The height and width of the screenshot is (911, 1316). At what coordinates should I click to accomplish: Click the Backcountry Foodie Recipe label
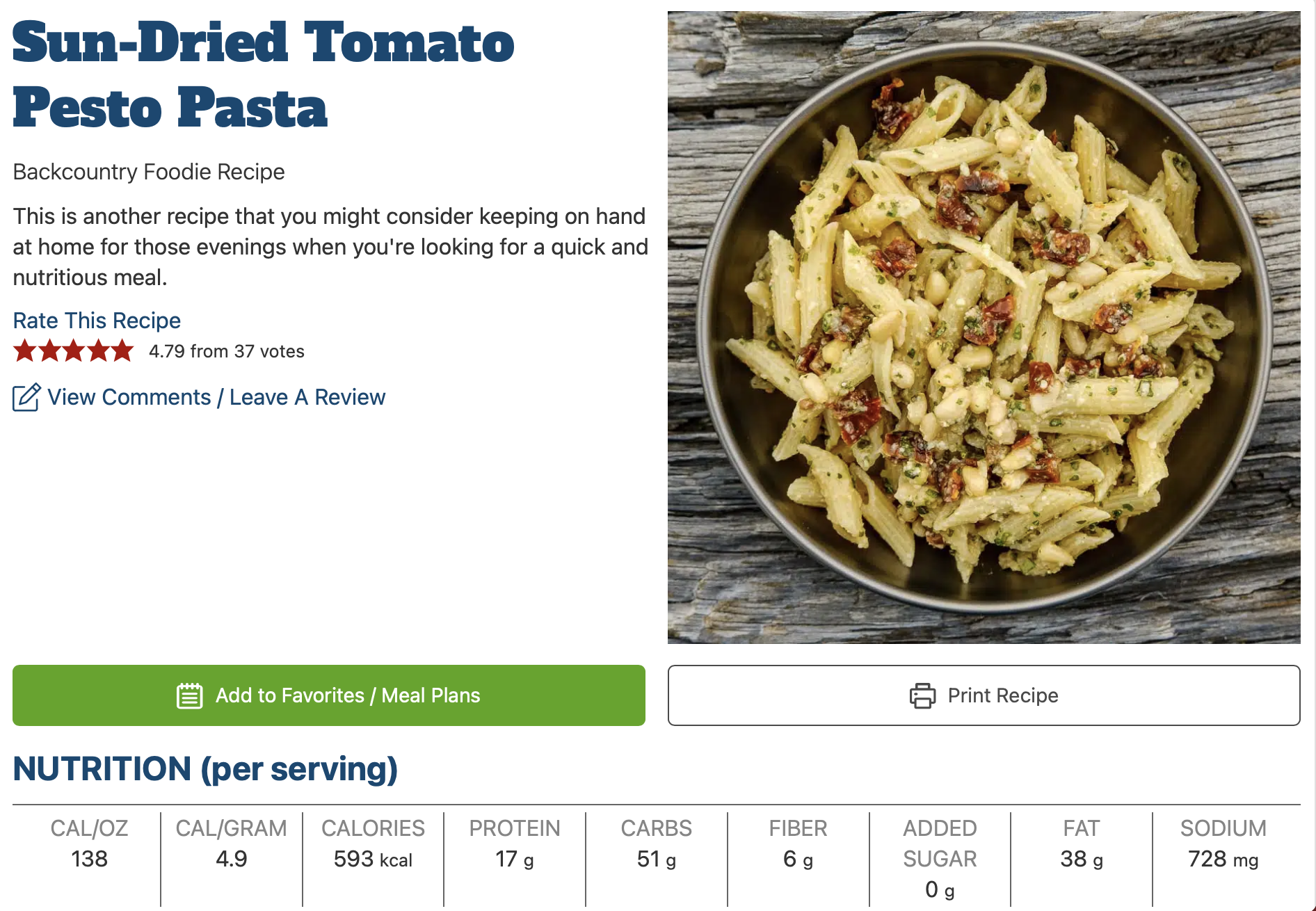click(148, 171)
